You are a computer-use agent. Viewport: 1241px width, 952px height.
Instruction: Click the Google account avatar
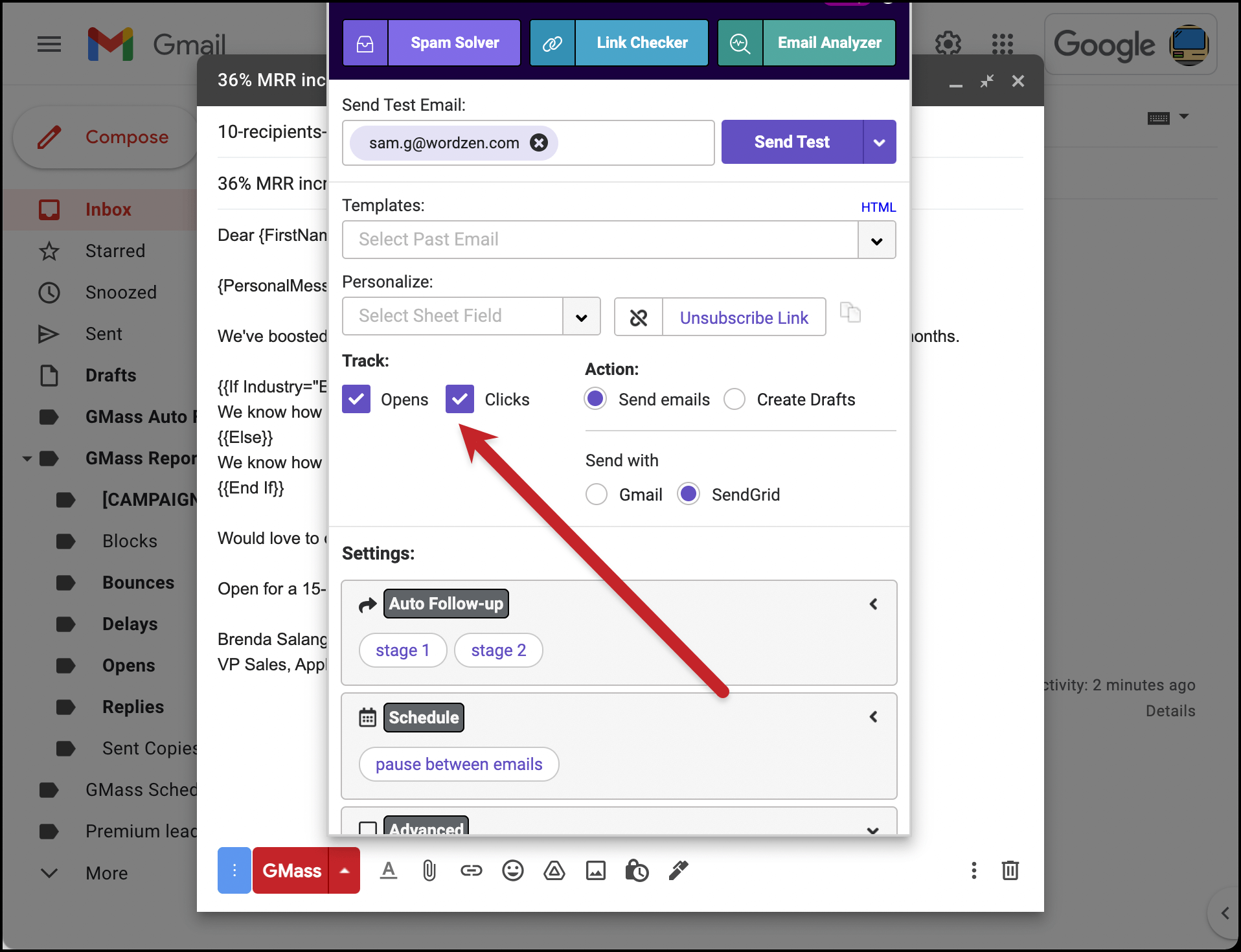click(x=1189, y=45)
